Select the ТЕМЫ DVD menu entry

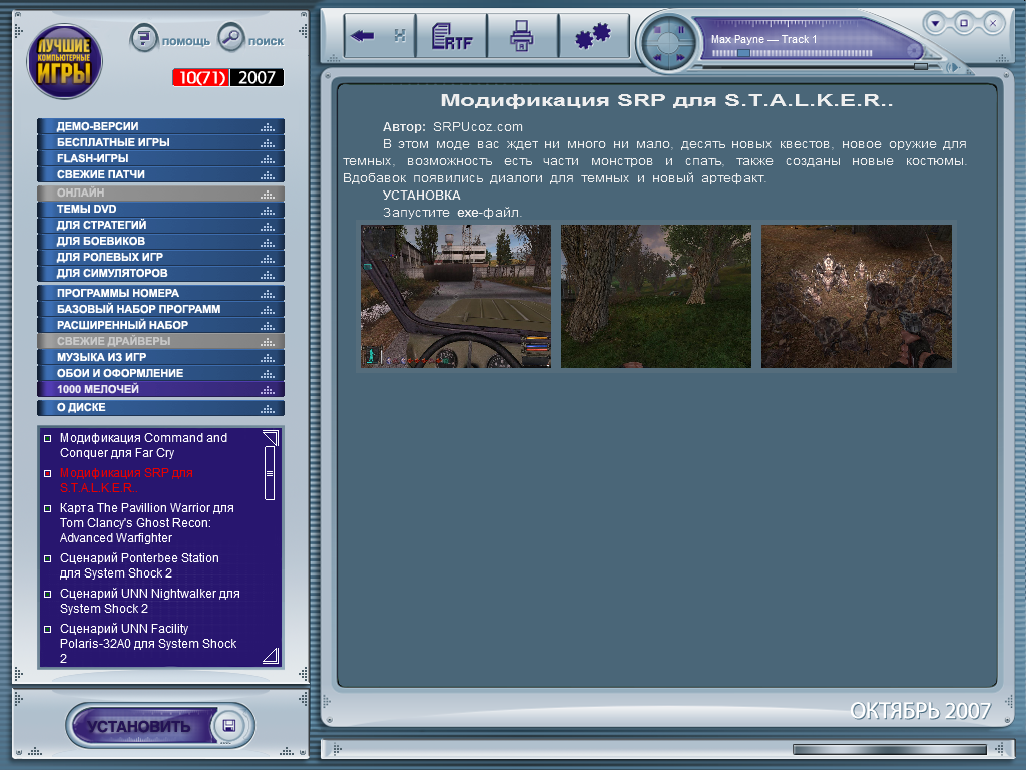pos(161,209)
